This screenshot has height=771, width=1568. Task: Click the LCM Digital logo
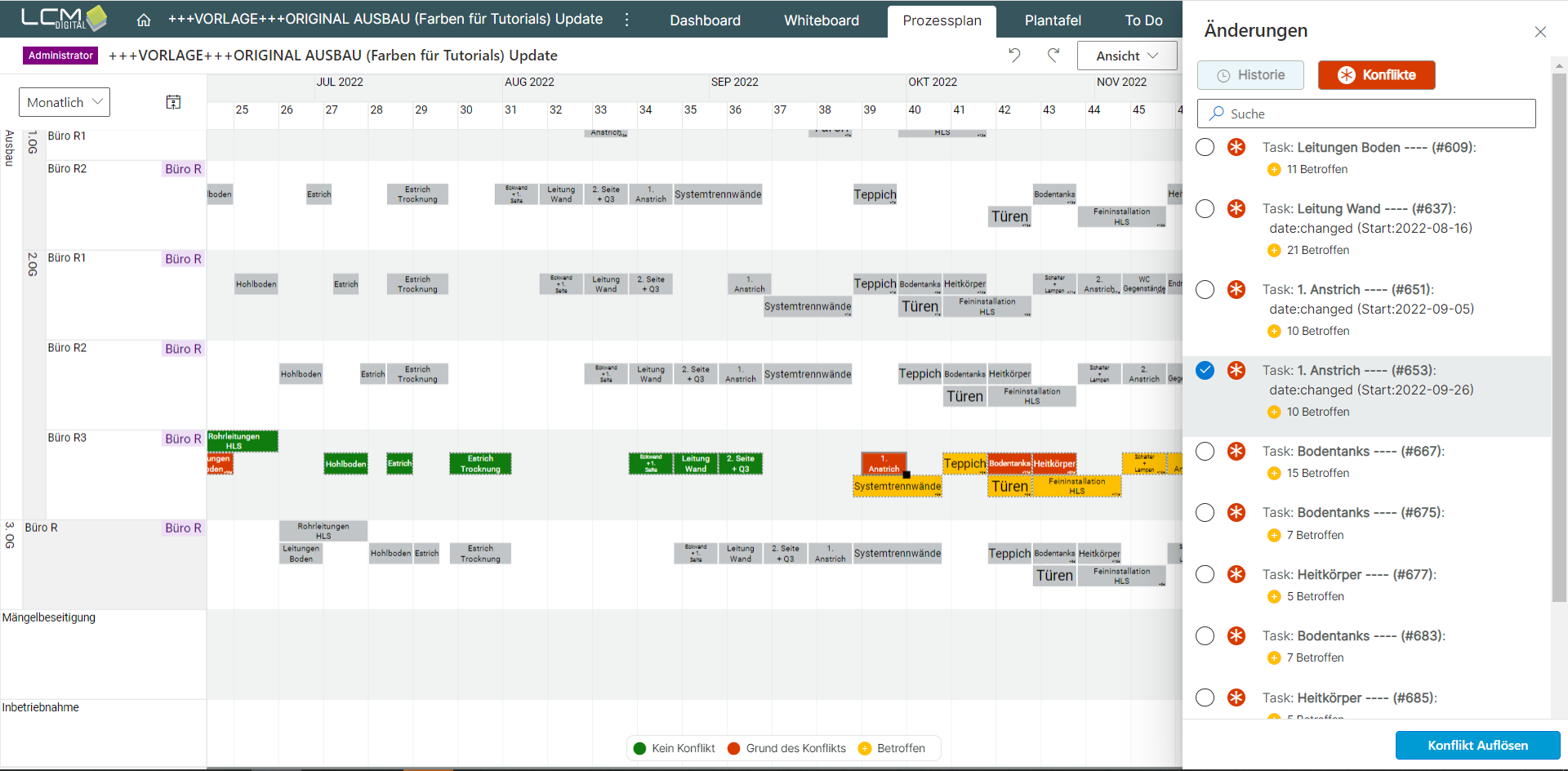(64, 18)
